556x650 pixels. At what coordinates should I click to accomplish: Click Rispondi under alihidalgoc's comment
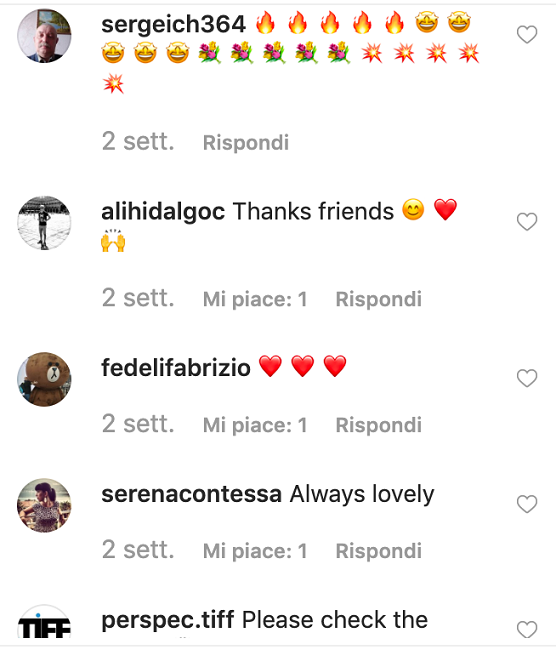click(x=379, y=299)
